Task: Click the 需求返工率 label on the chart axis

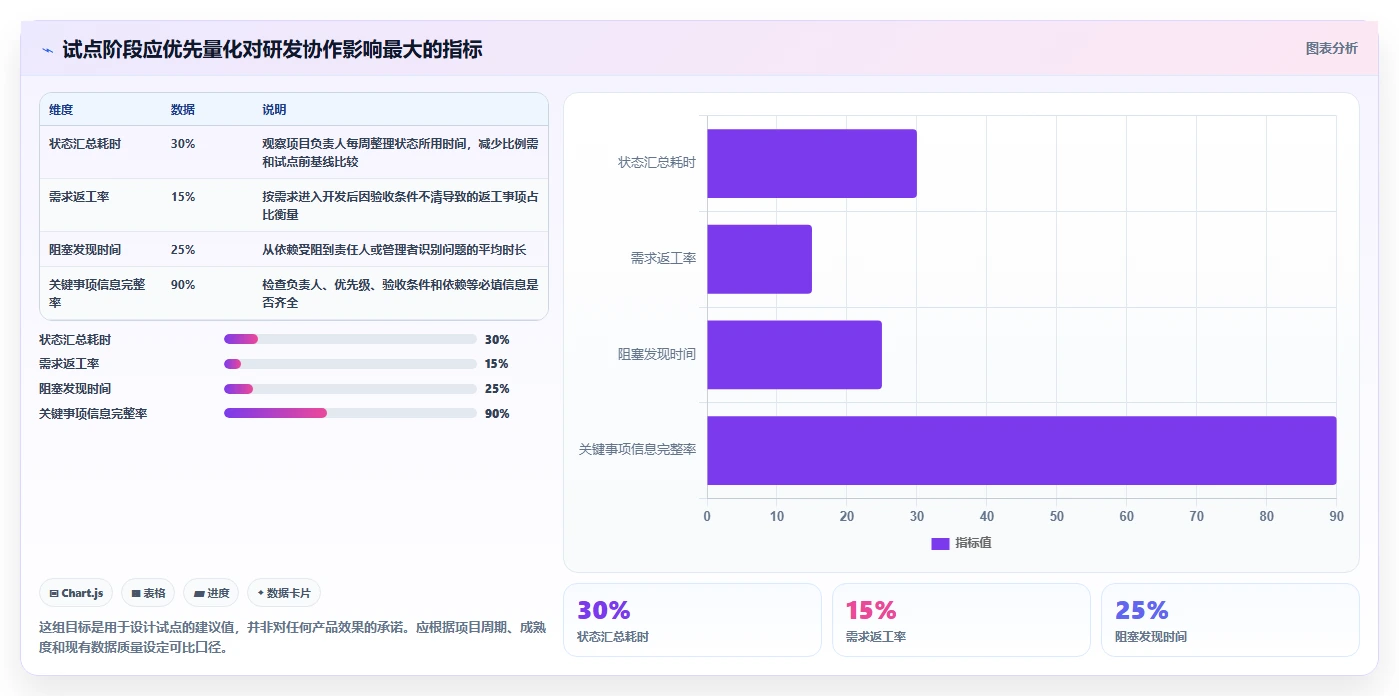Action: pyautogui.click(x=663, y=259)
